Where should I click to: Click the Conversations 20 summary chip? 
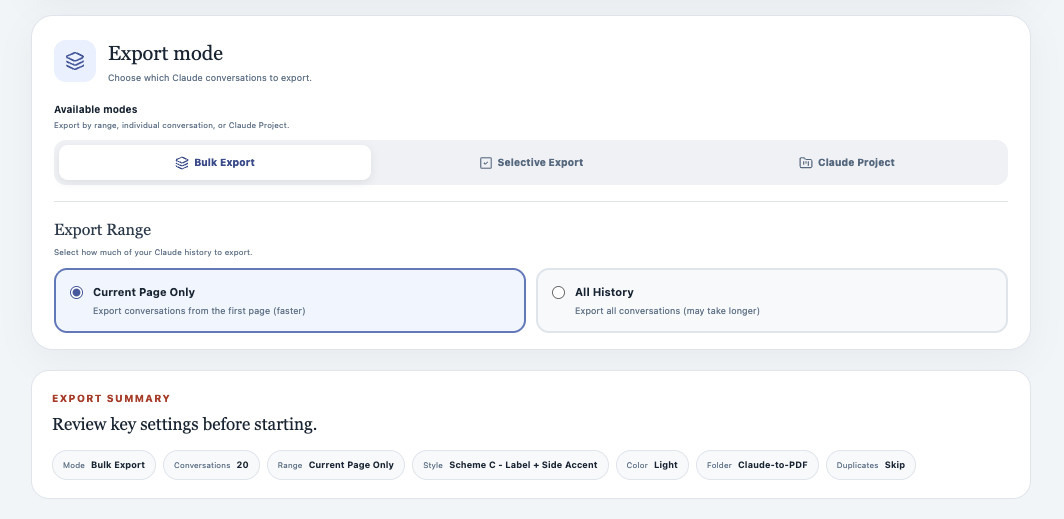(x=211, y=465)
